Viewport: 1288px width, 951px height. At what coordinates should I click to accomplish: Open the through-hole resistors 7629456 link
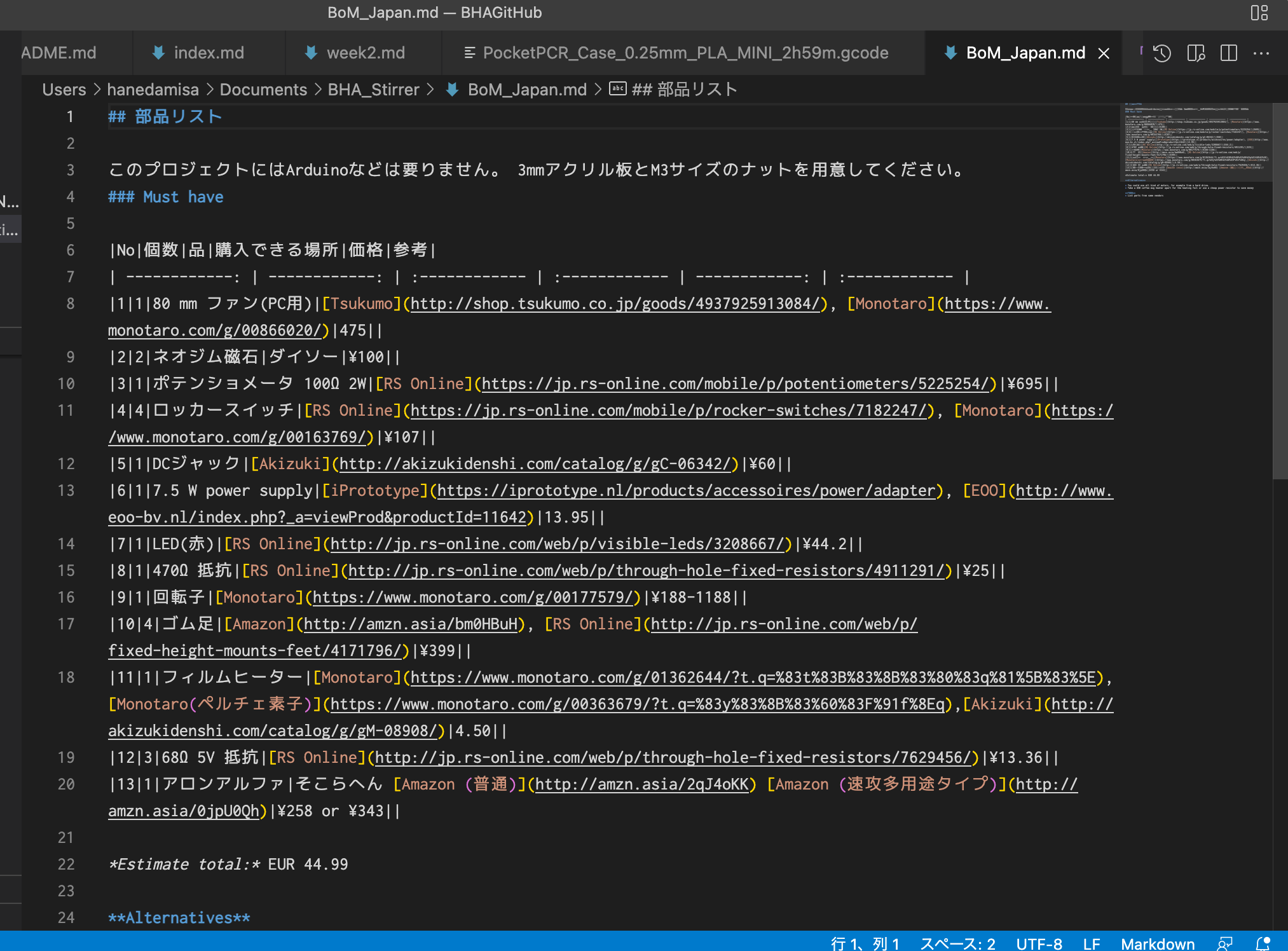673,758
